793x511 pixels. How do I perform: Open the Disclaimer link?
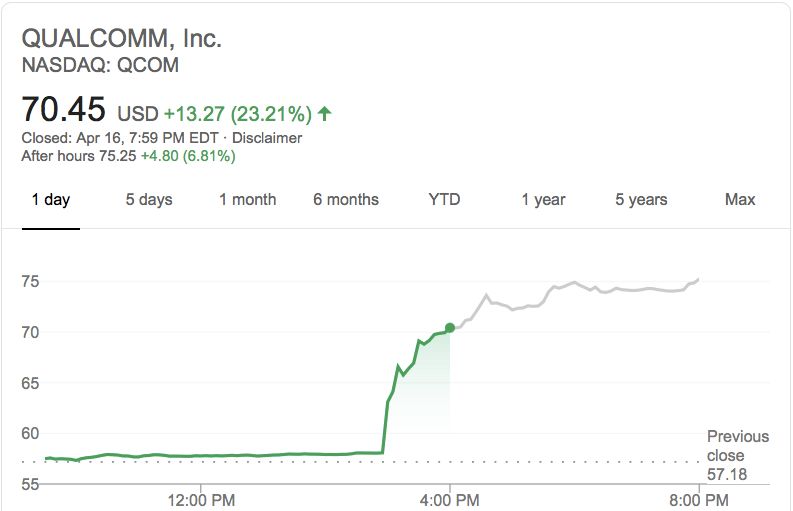pos(267,138)
